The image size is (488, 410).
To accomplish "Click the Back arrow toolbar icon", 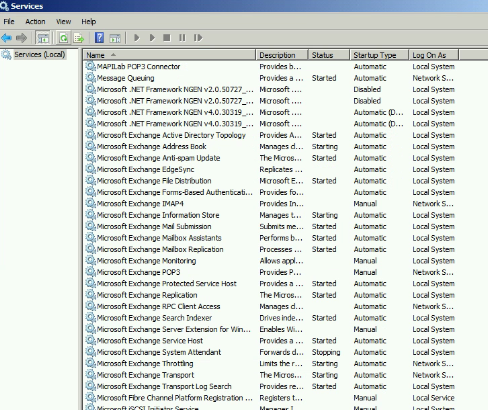I will tap(7, 38).
